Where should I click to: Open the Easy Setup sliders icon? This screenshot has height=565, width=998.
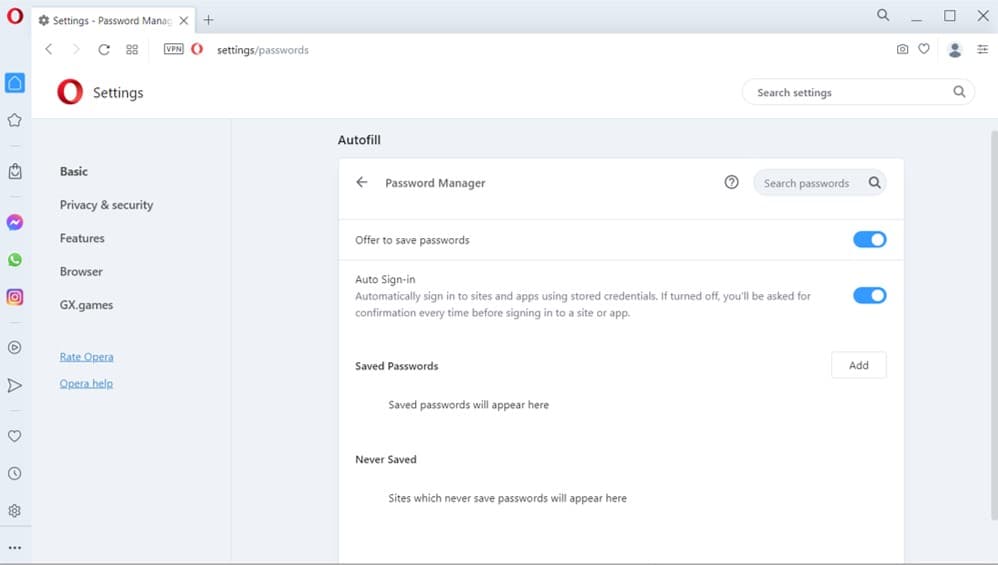(982, 49)
